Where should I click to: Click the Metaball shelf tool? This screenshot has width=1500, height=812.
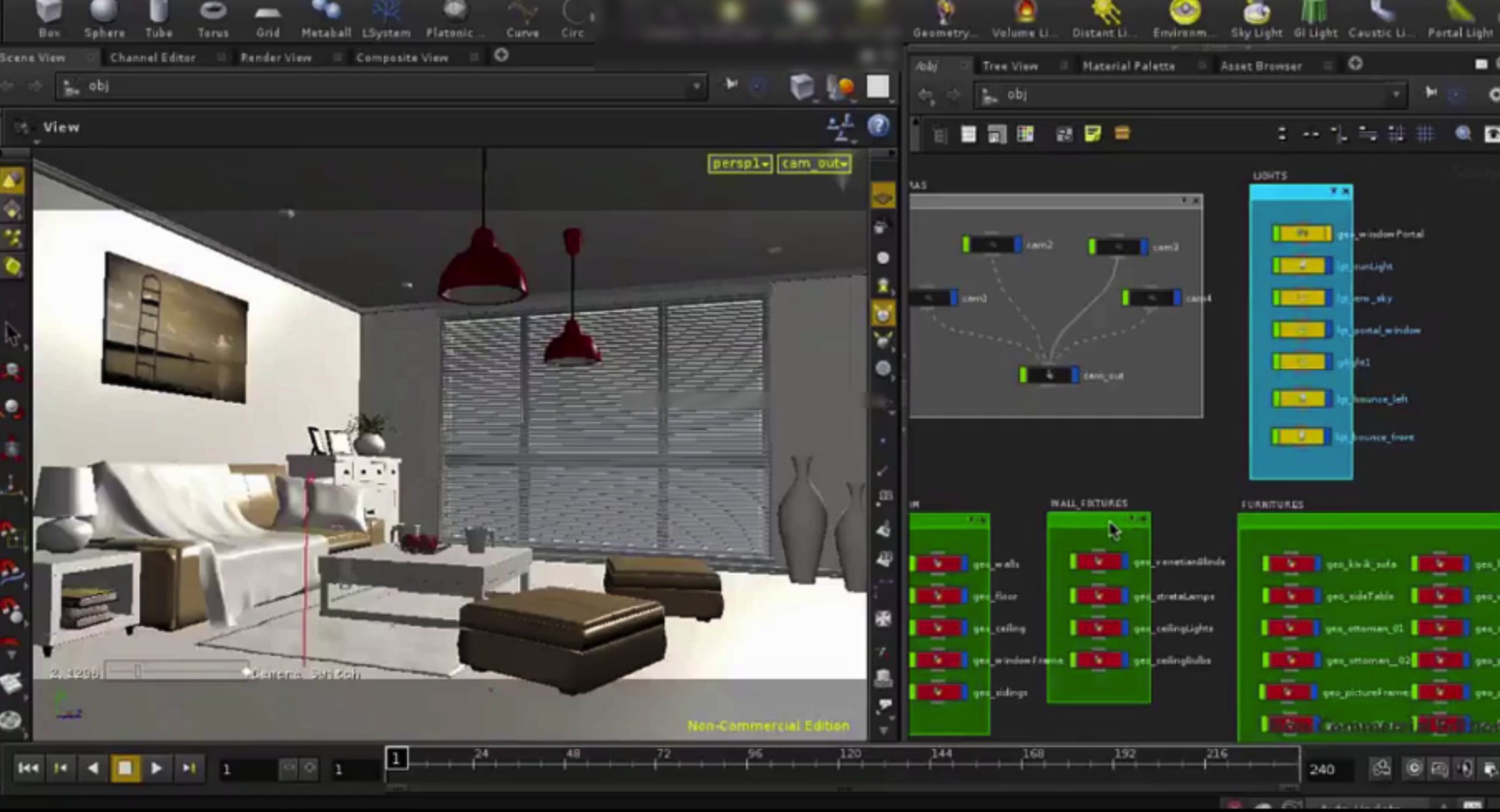tap(325, 19)
